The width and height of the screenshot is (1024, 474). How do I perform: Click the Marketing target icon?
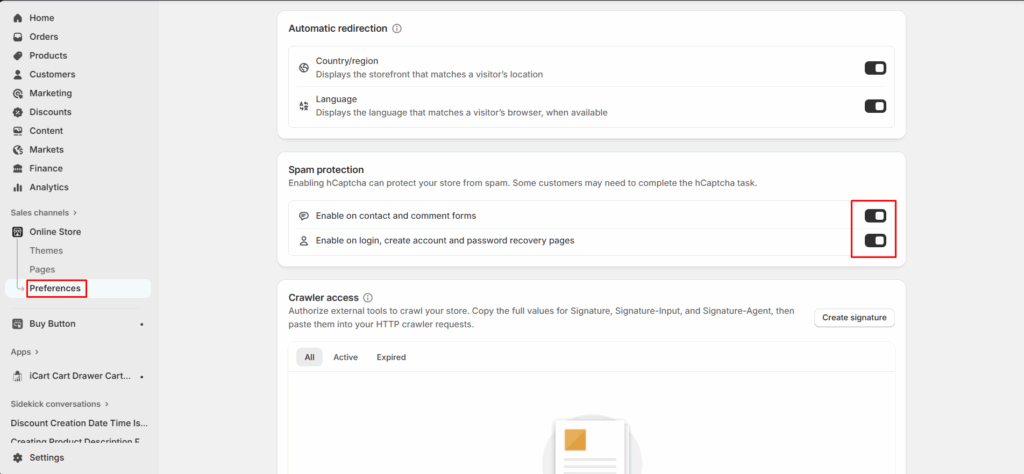click(x=17, y=93)
